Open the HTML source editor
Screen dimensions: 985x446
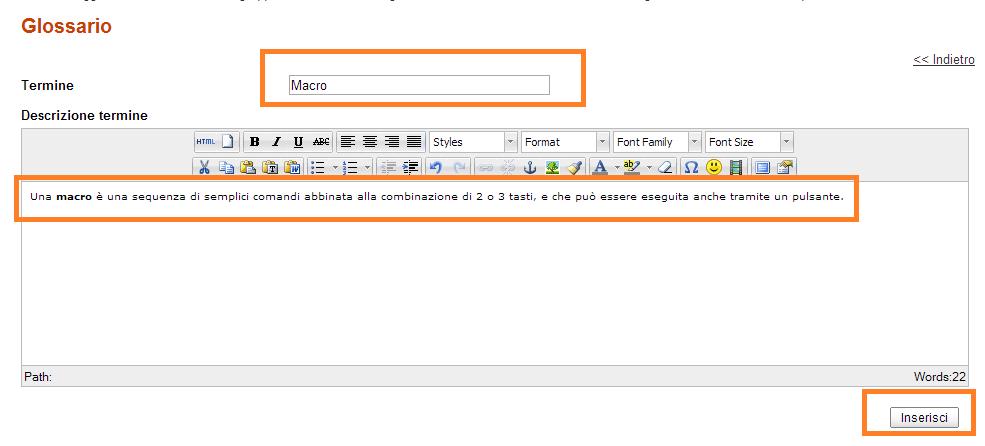pos(205,142)
